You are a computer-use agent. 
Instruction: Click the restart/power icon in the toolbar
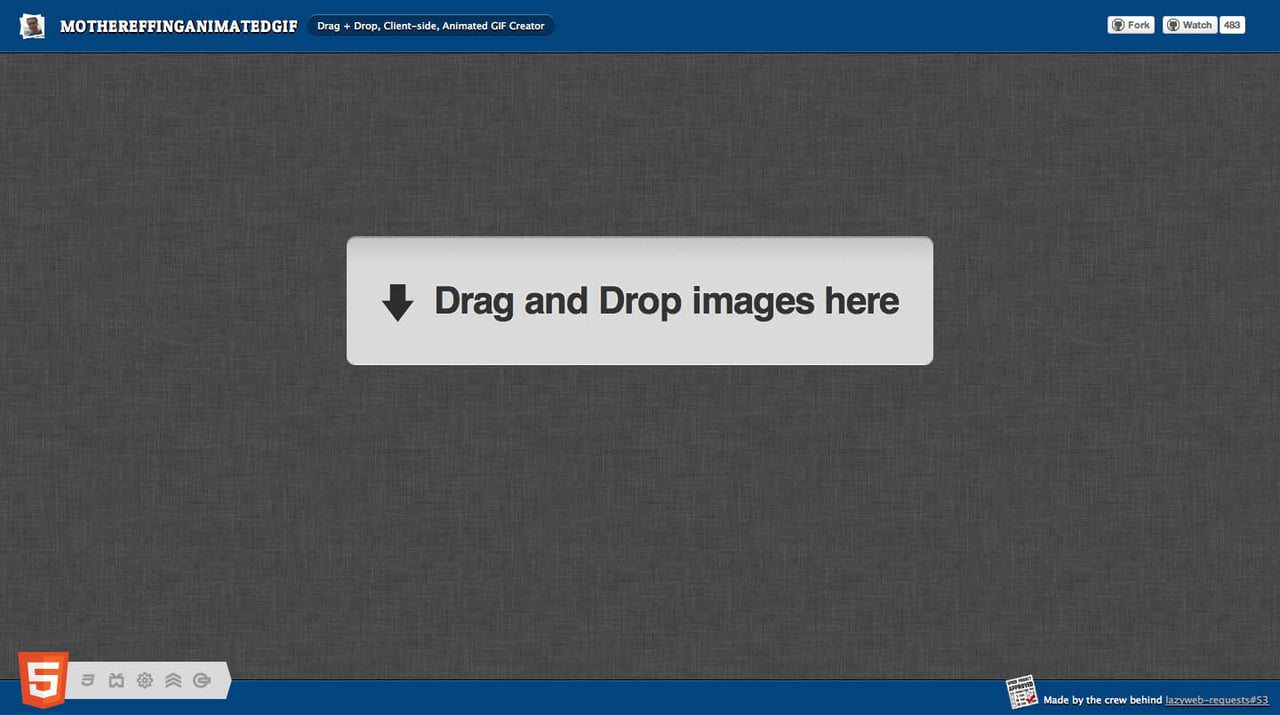199,680
